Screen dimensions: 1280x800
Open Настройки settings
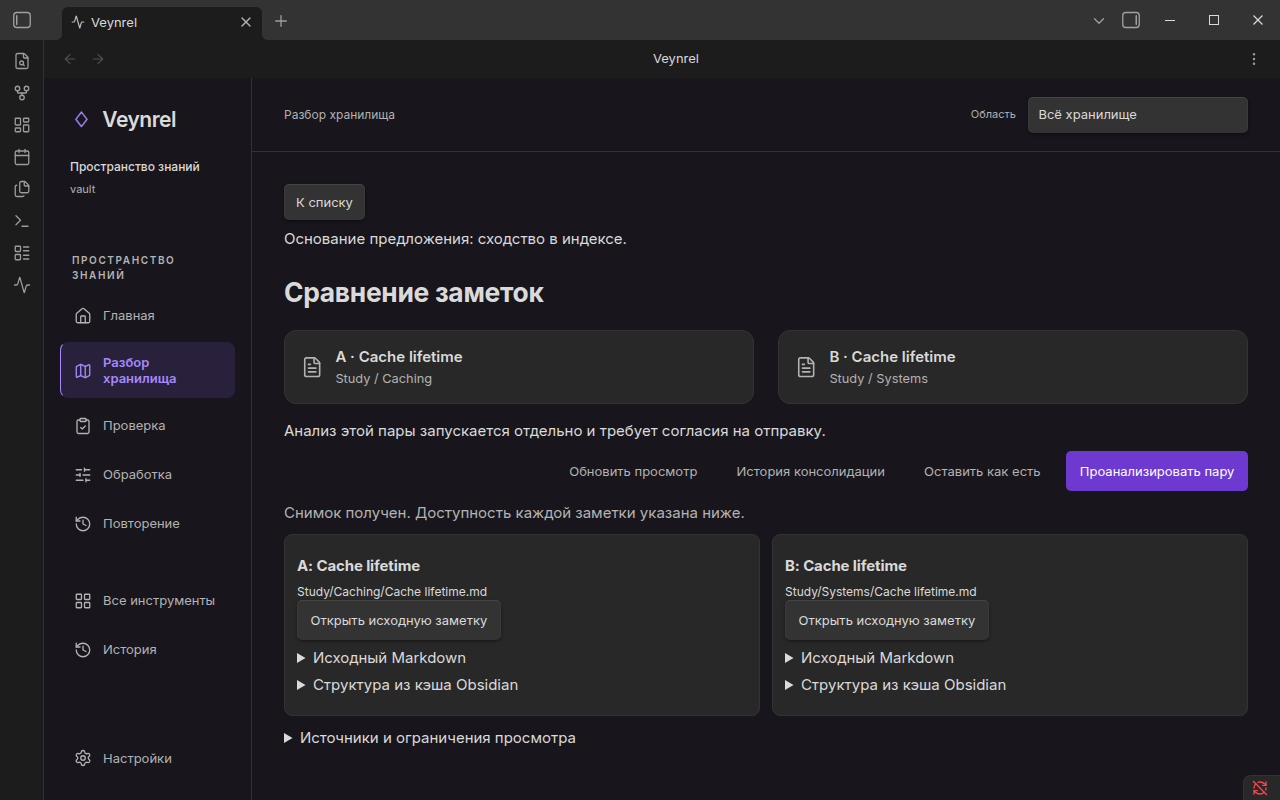pyautogui.click(x=147, y=759)
